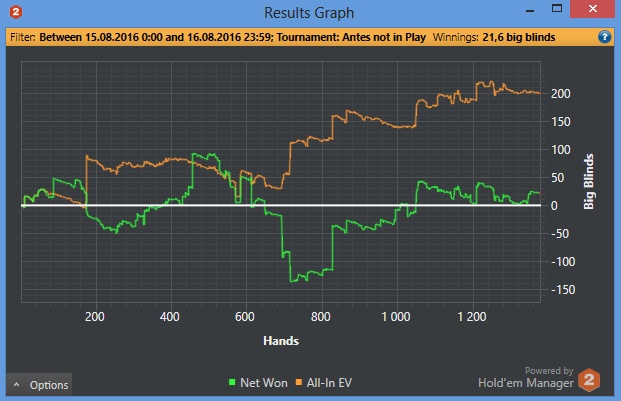Click the 400 label on the x-axis
This screenshot has height=401, width=621.
point(170,317)
